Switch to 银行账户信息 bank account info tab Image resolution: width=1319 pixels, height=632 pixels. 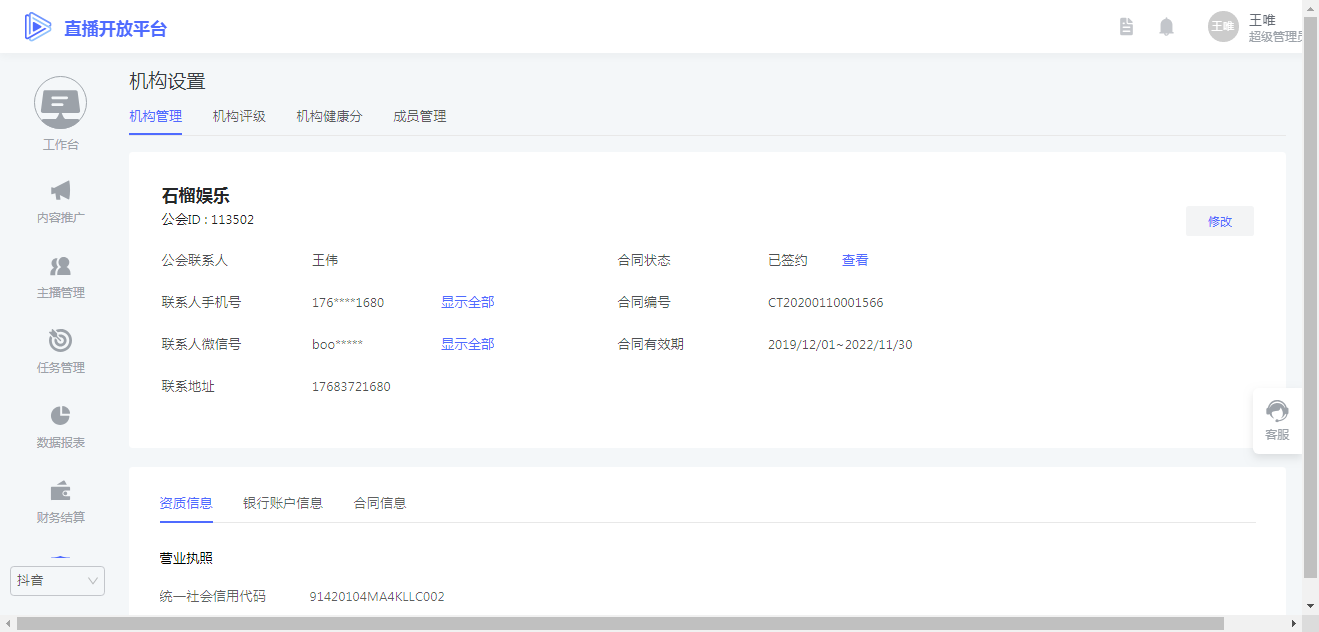coord(284,503)
